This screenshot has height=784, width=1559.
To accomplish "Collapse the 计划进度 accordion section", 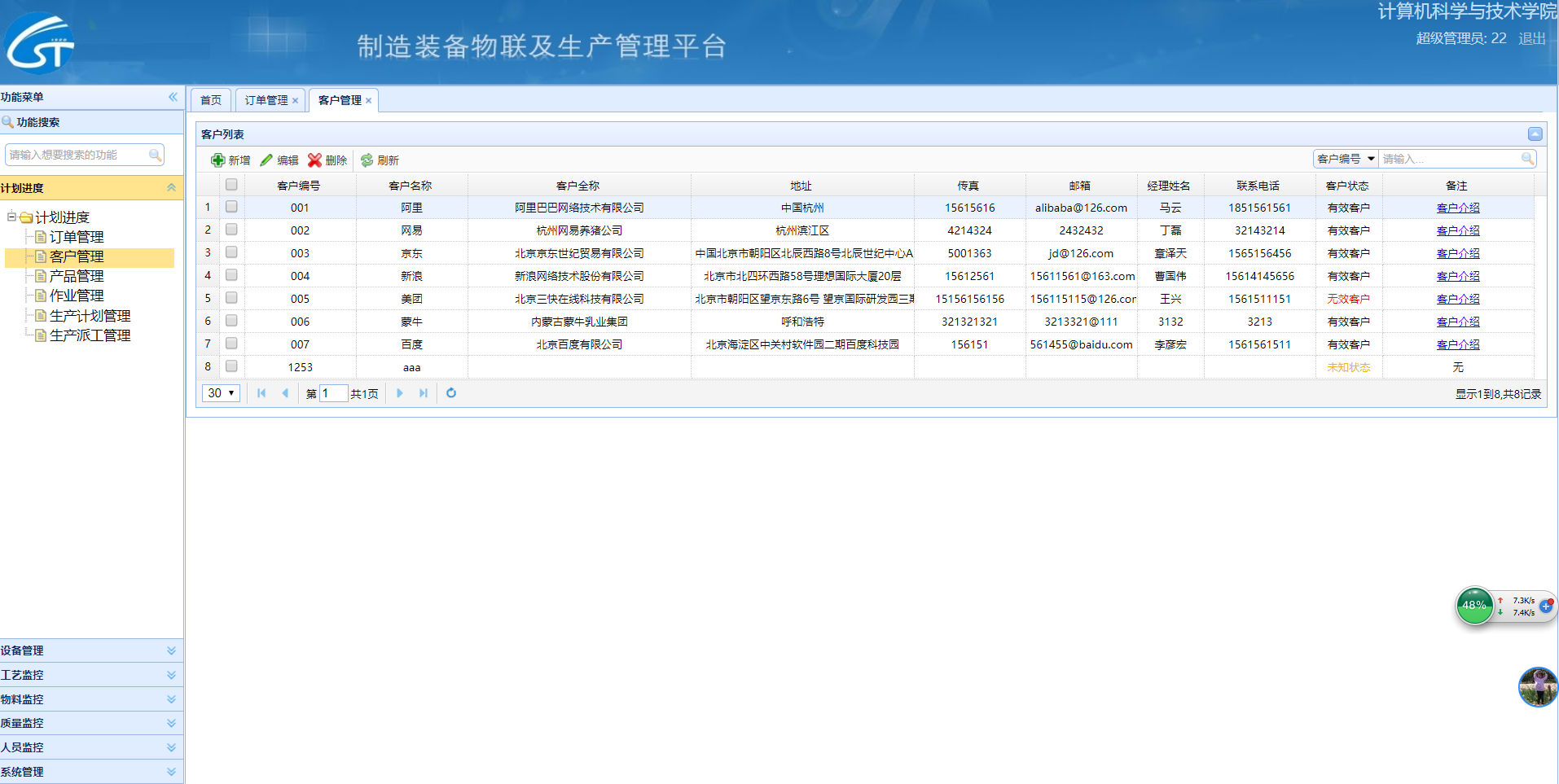I will [x=171, y=187].
